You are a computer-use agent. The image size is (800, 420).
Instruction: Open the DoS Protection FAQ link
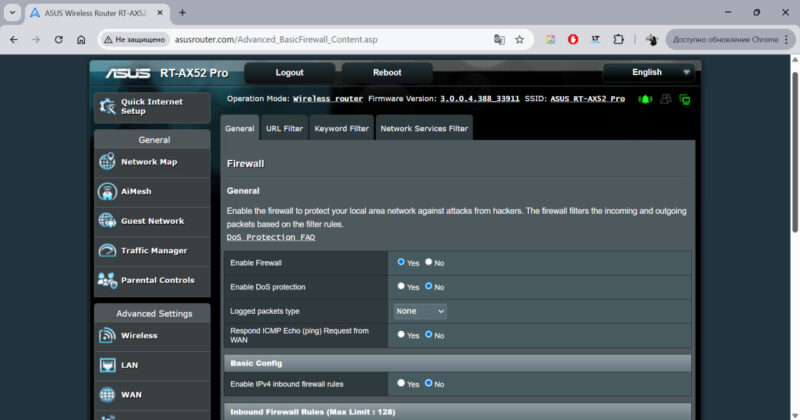(x=271, y=237)
